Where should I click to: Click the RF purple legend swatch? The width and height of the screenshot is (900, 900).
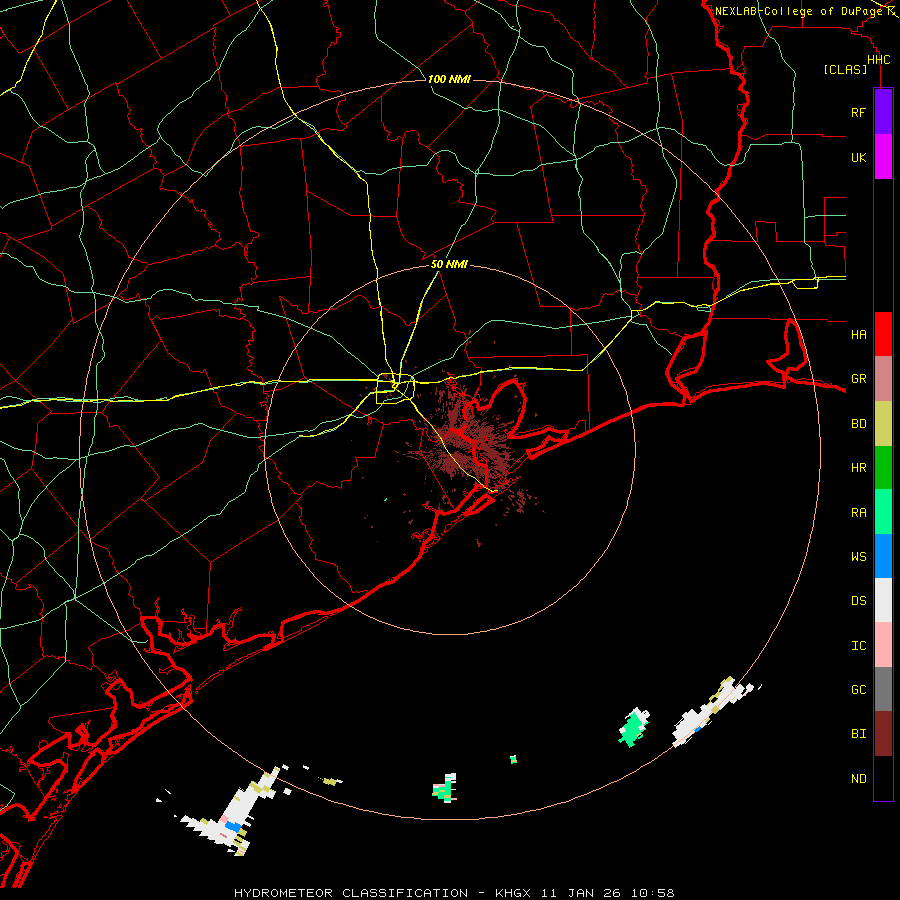coord(883,112)
